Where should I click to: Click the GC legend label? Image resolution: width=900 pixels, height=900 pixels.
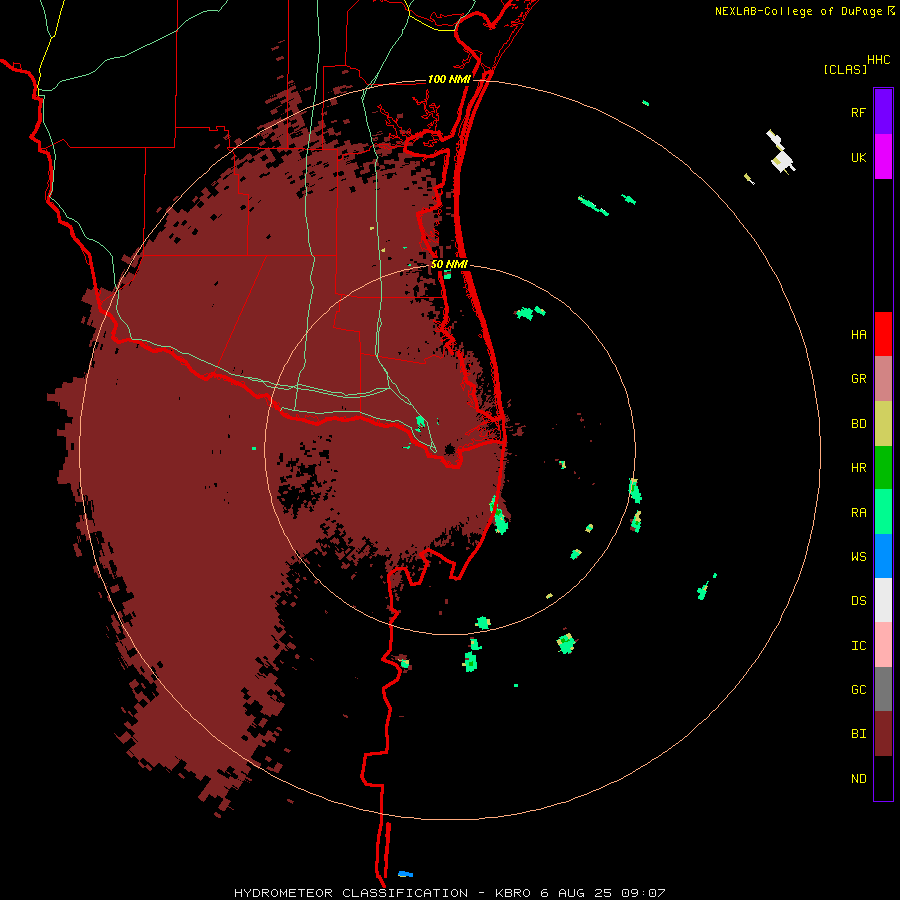858,690
